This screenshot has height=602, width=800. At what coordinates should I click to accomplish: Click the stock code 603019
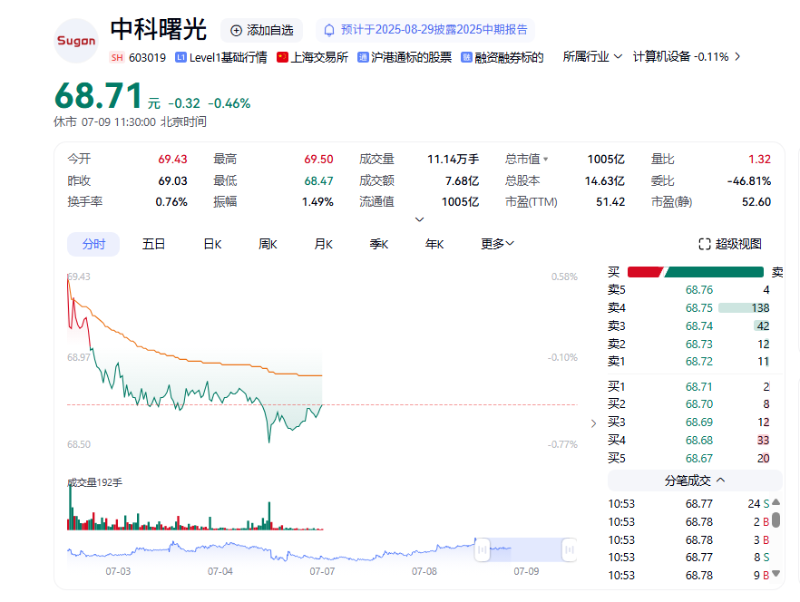click(147, 58)
